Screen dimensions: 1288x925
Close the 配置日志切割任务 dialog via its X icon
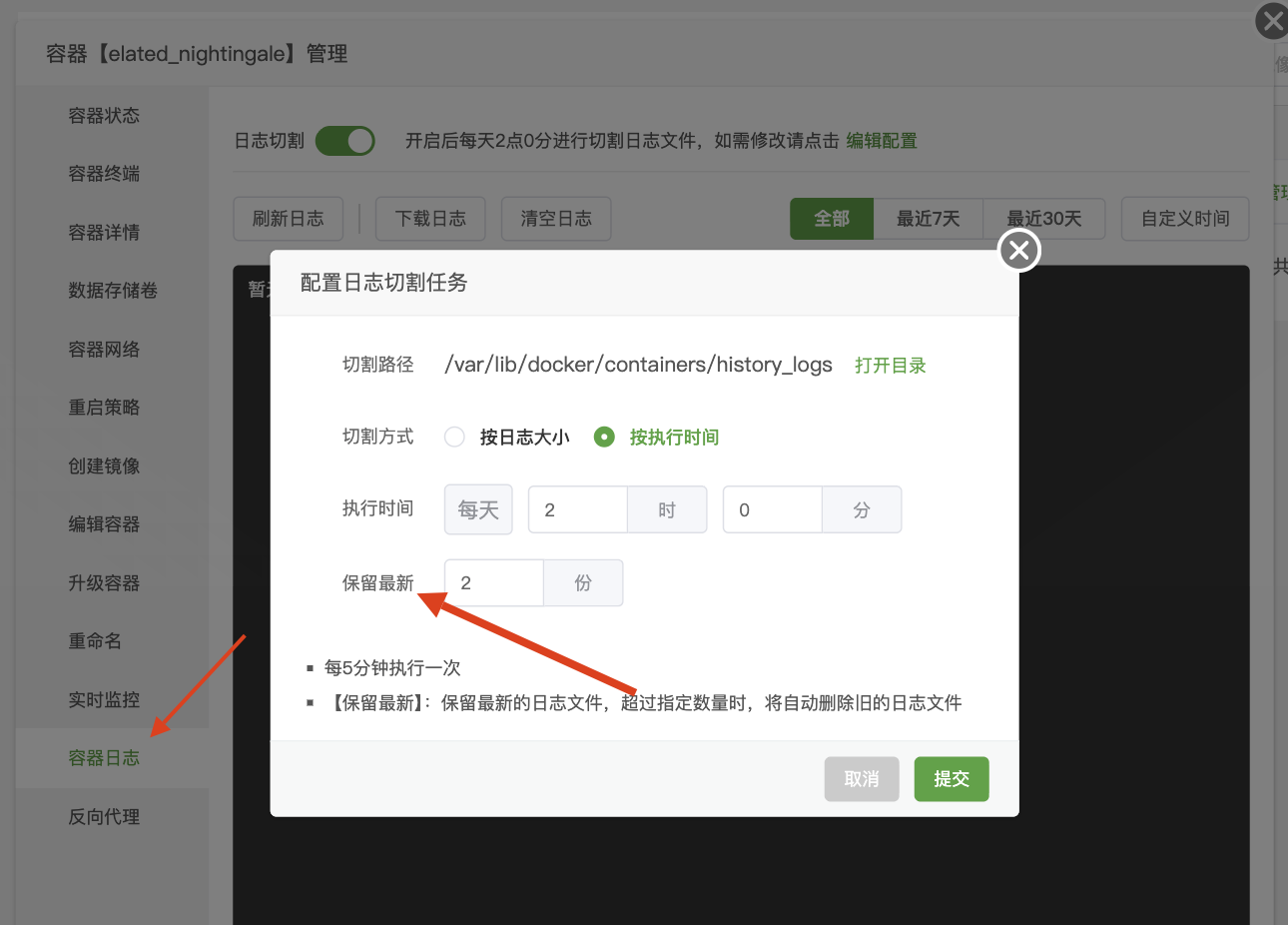(x=1017, y=251)
